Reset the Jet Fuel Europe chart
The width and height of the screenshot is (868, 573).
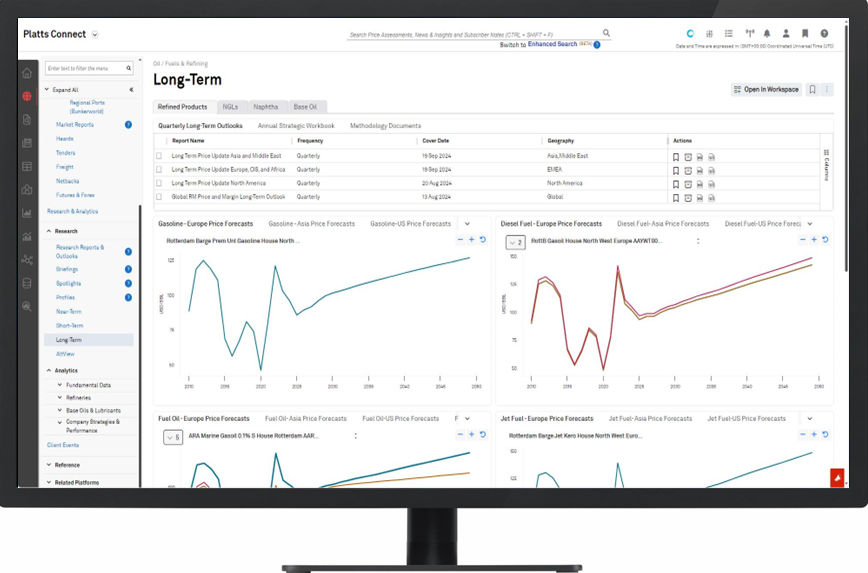pos(825,435)
